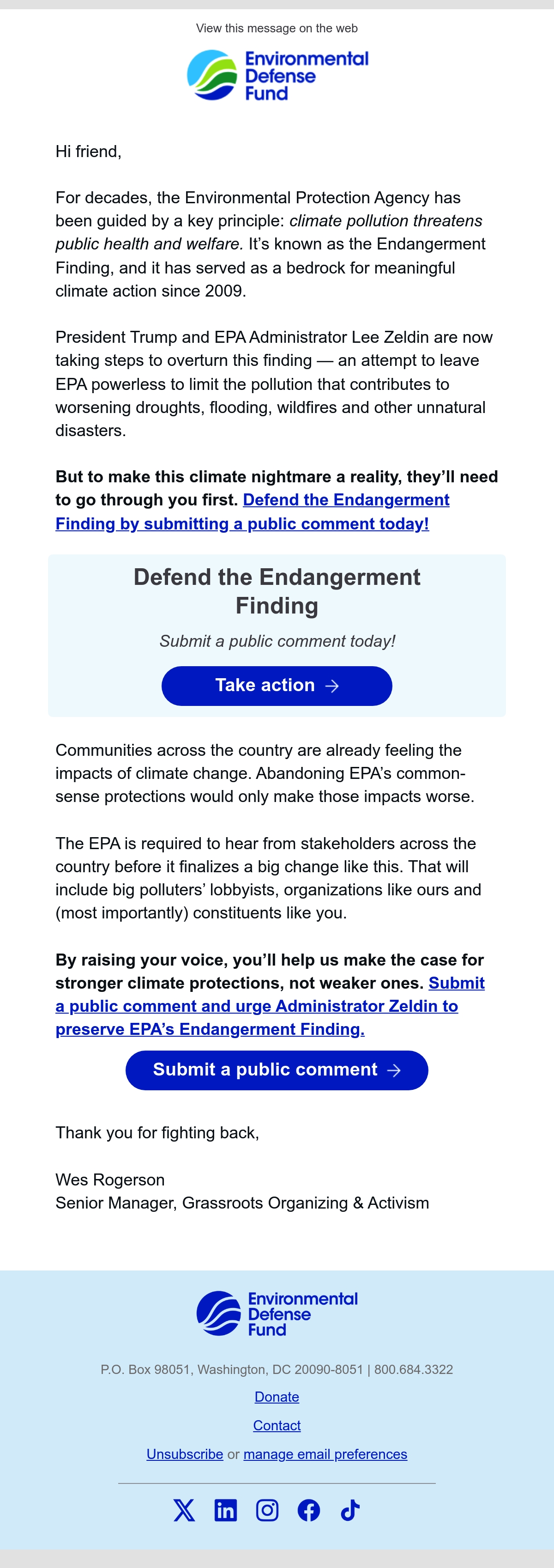Open the X (Twitter) social icon
The width and height of the screenshot is (554, 1568).
[x=184, y=1510]
